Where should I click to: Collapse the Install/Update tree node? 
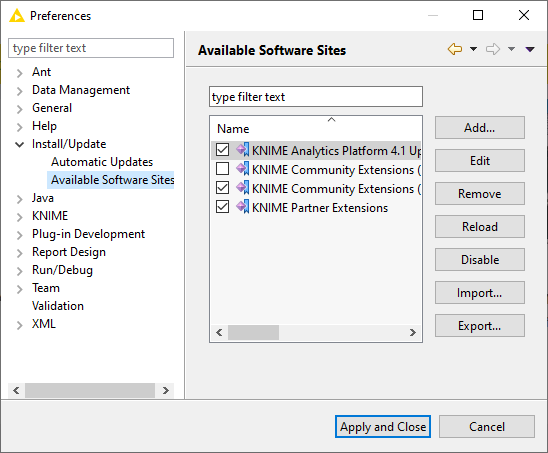20,144
